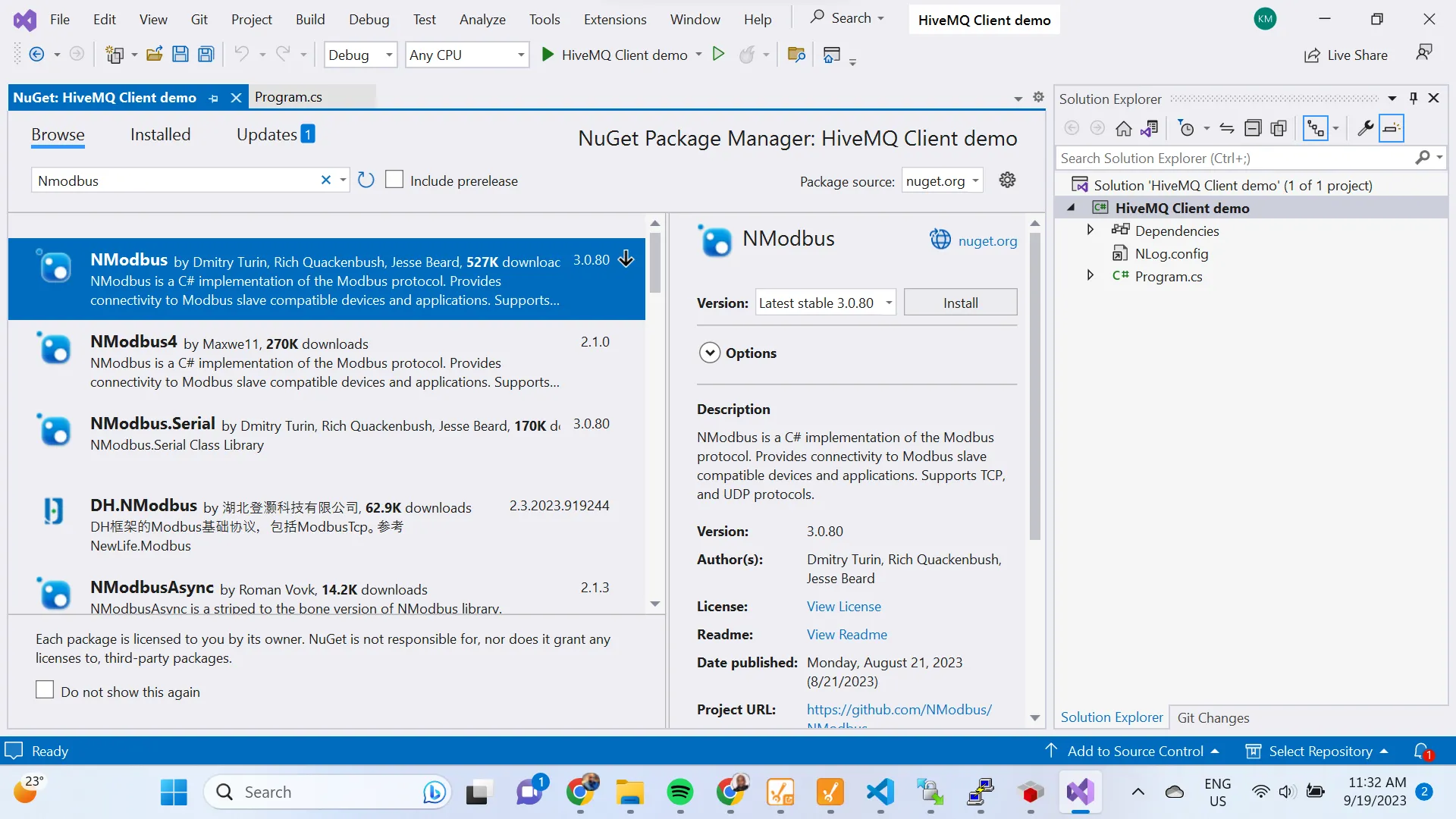Pin the NuGet HiveMQ Client demo tab
The image size is (1456, 819).
pos(214,99)
